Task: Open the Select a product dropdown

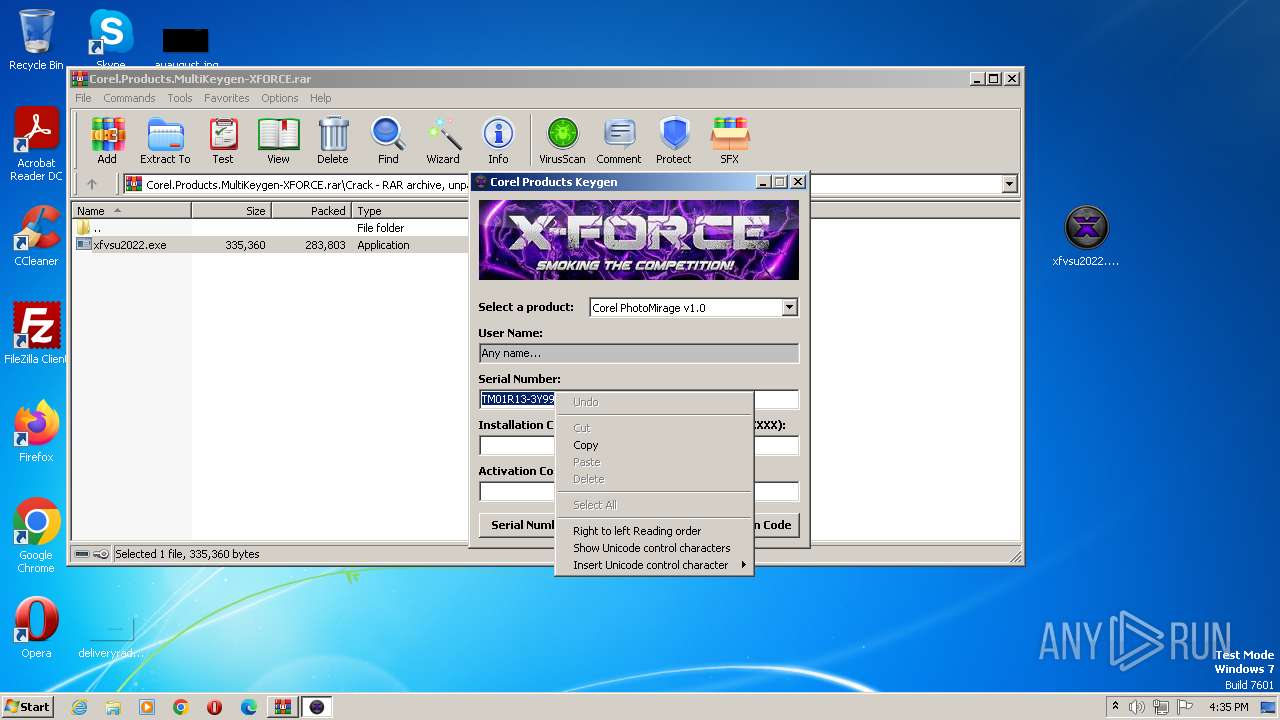Action: coord(789,307)
